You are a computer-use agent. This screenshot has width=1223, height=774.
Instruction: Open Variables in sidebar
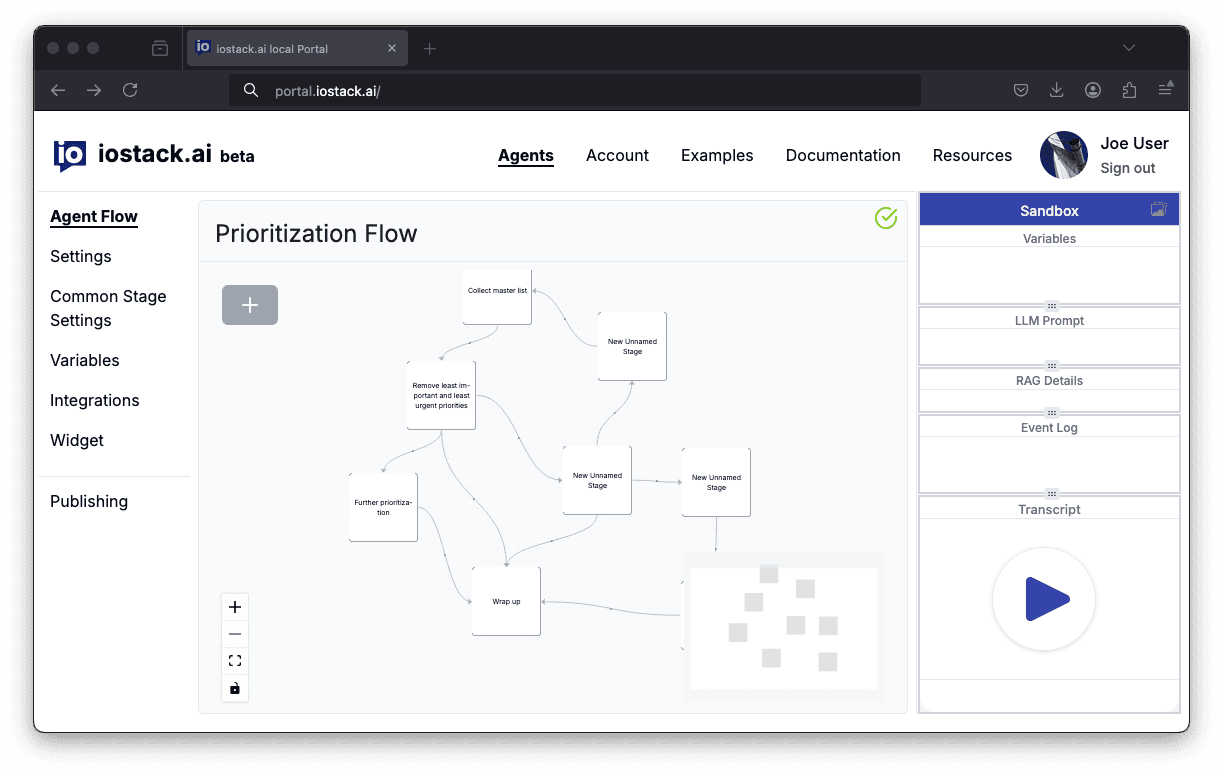click(x=85, y=360)
